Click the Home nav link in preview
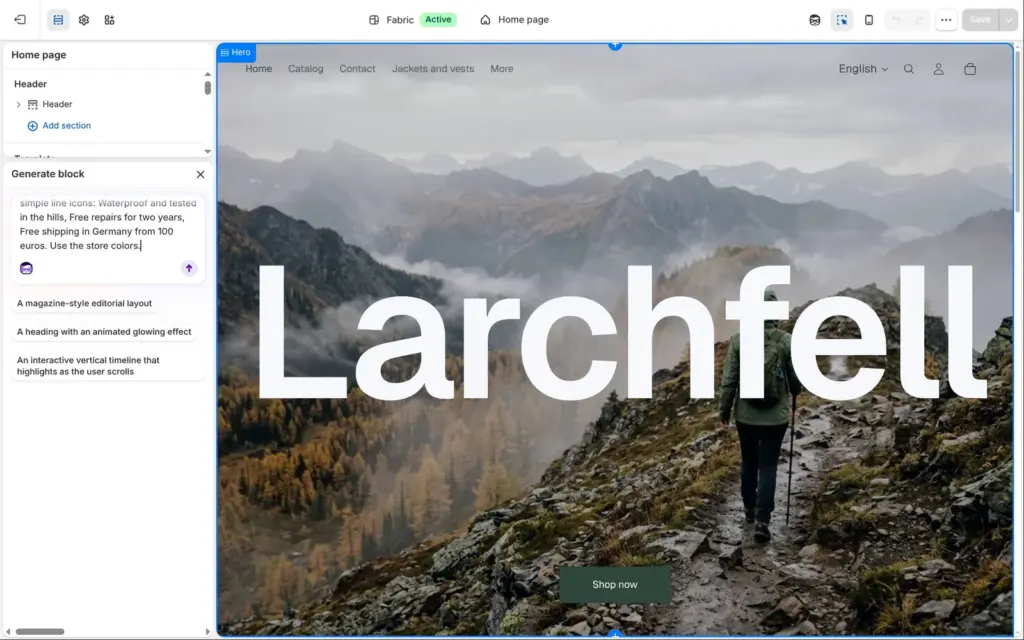The height and width of the screenshot is (640, 1024). (259, 69)
